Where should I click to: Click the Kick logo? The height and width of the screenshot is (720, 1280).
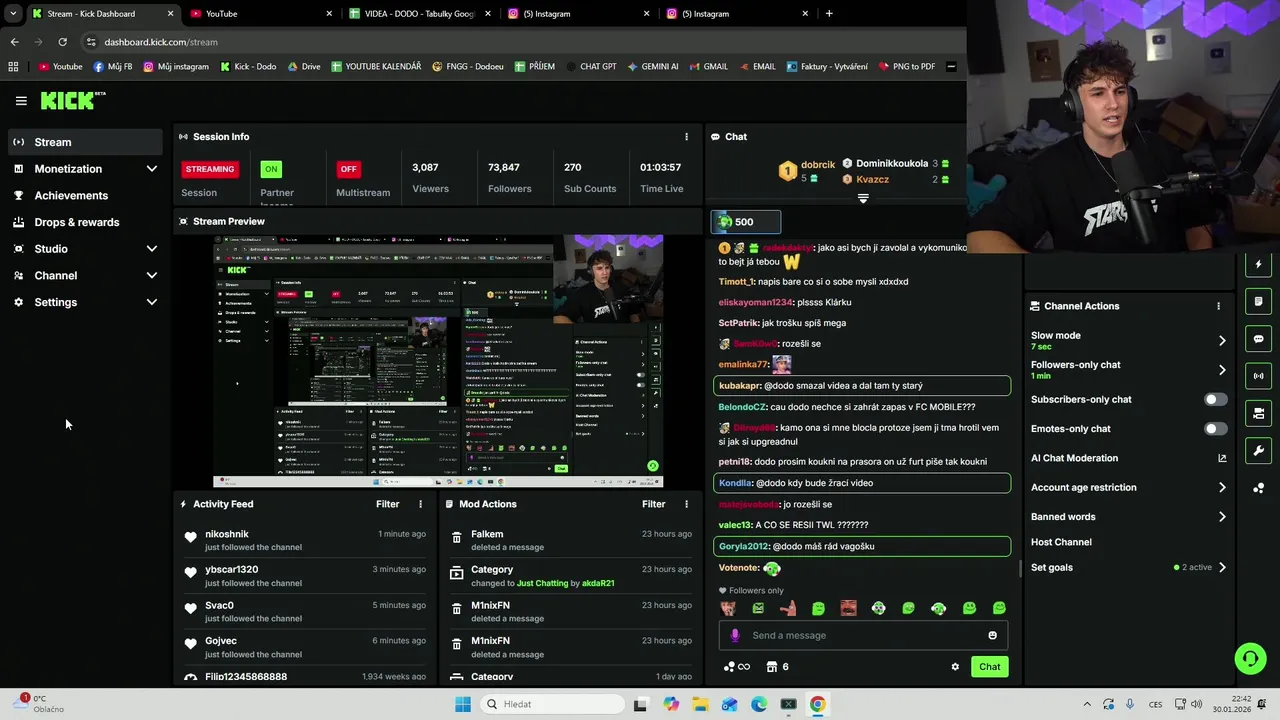click(72, 100)
